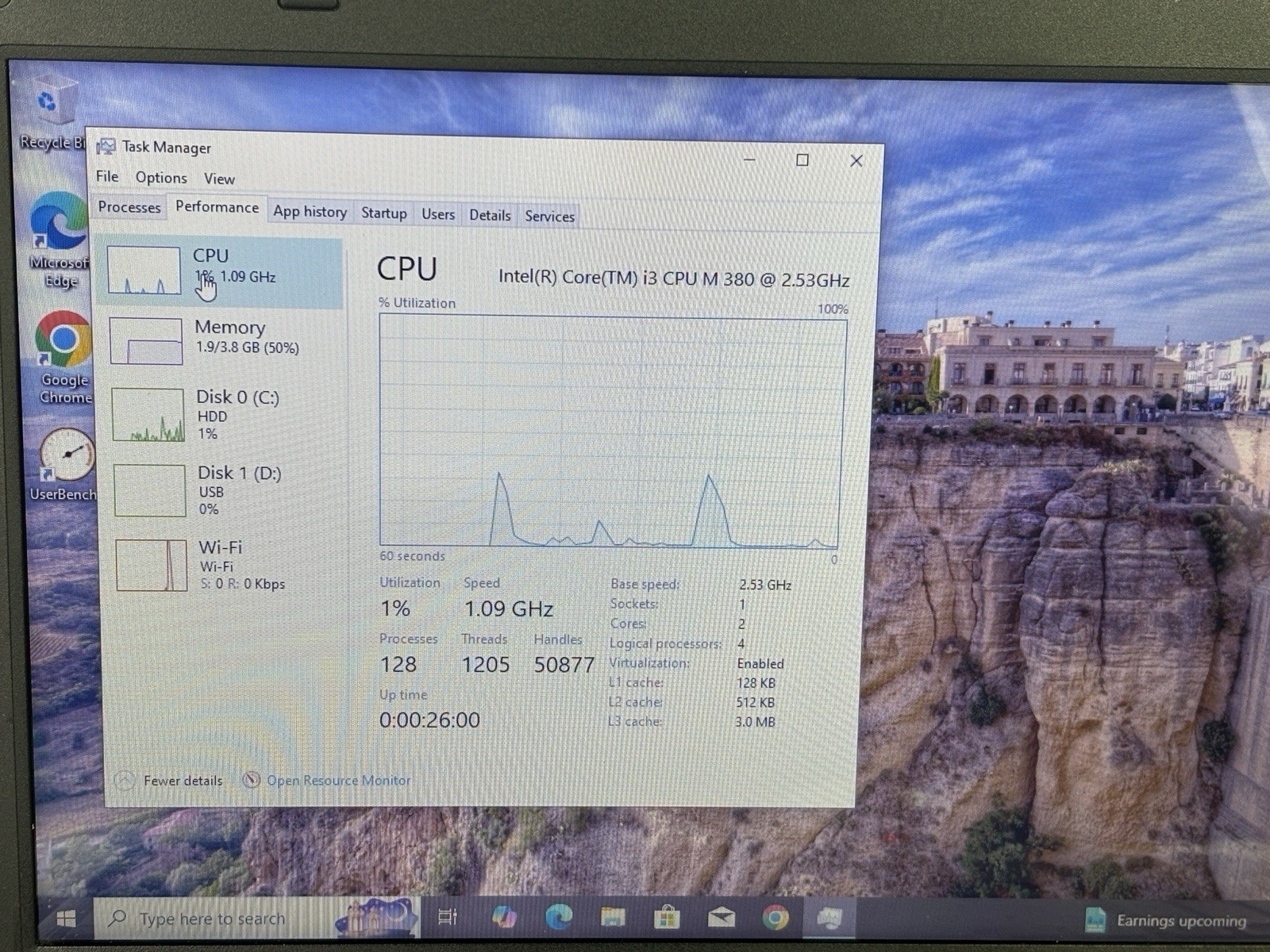Click Logical processors value 4
The height and width of the screenshot is (952, 1270).
741,643
